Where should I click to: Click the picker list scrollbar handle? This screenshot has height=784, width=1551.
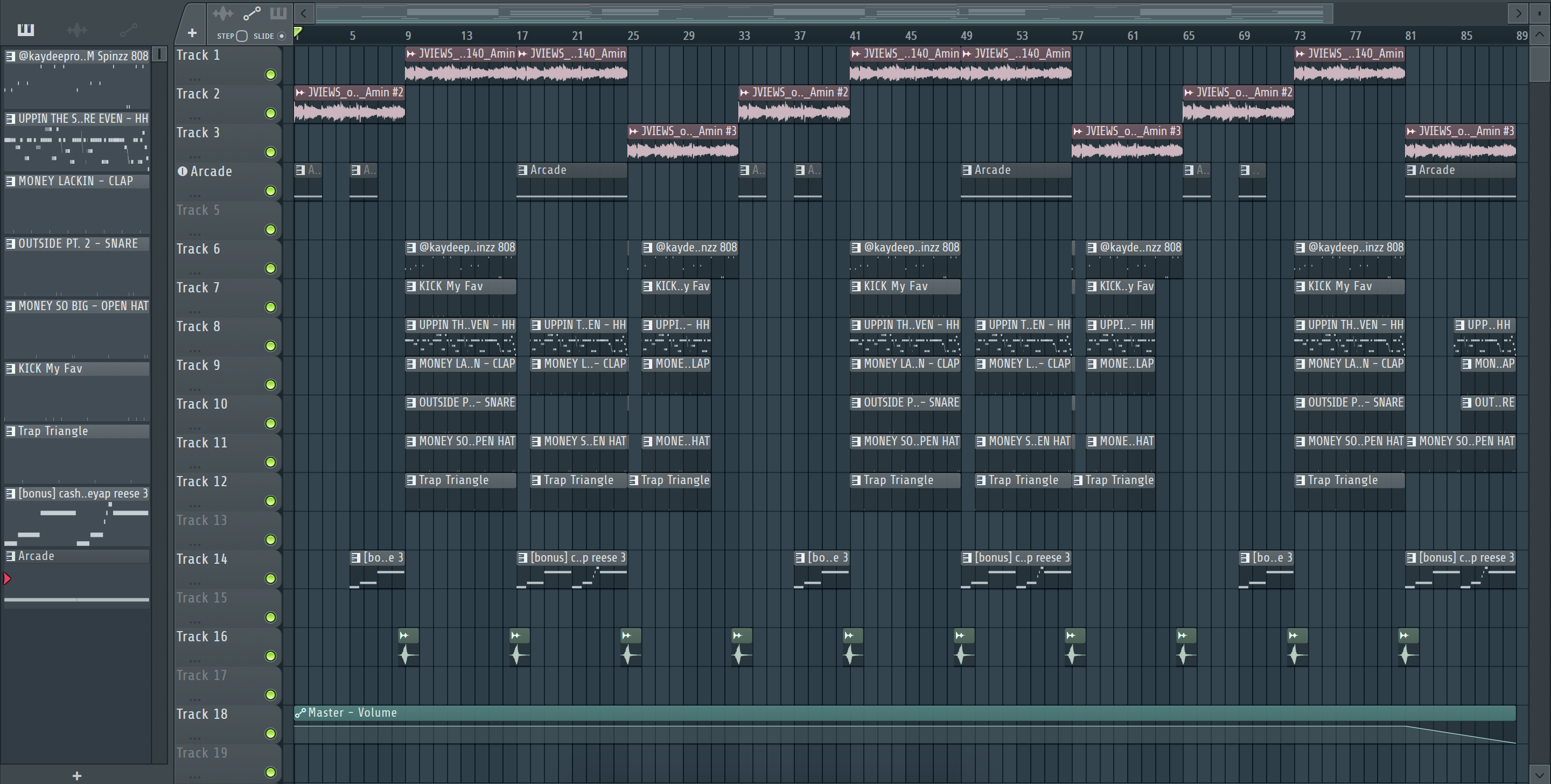tap(159, 54)
